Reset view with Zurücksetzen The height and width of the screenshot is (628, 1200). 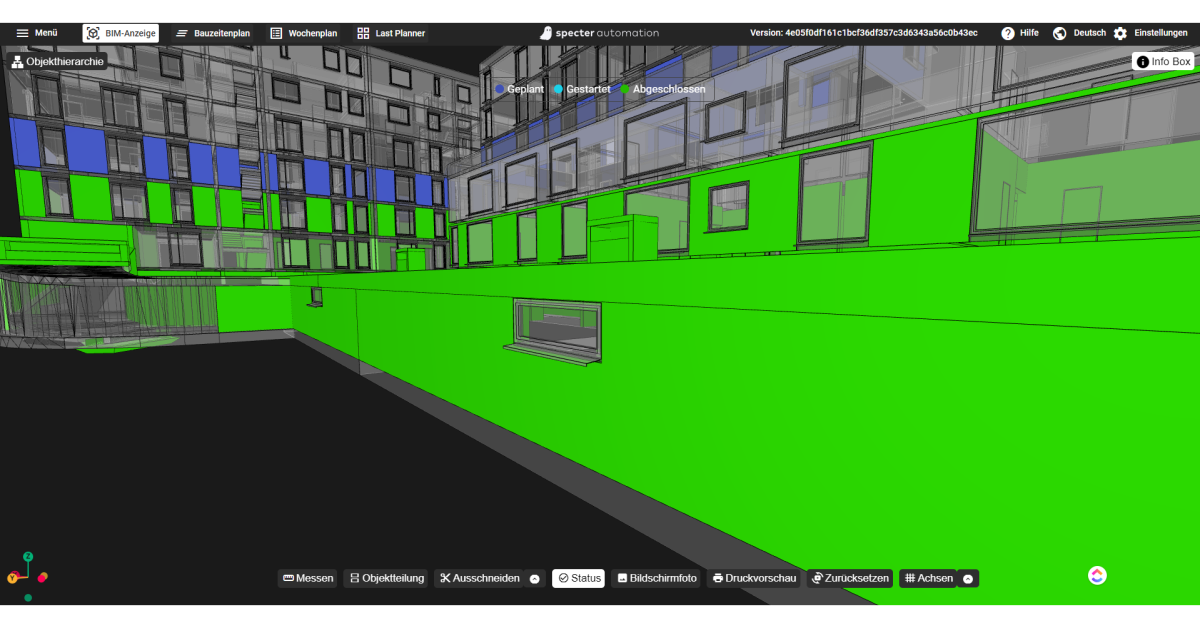click(849, 578)
